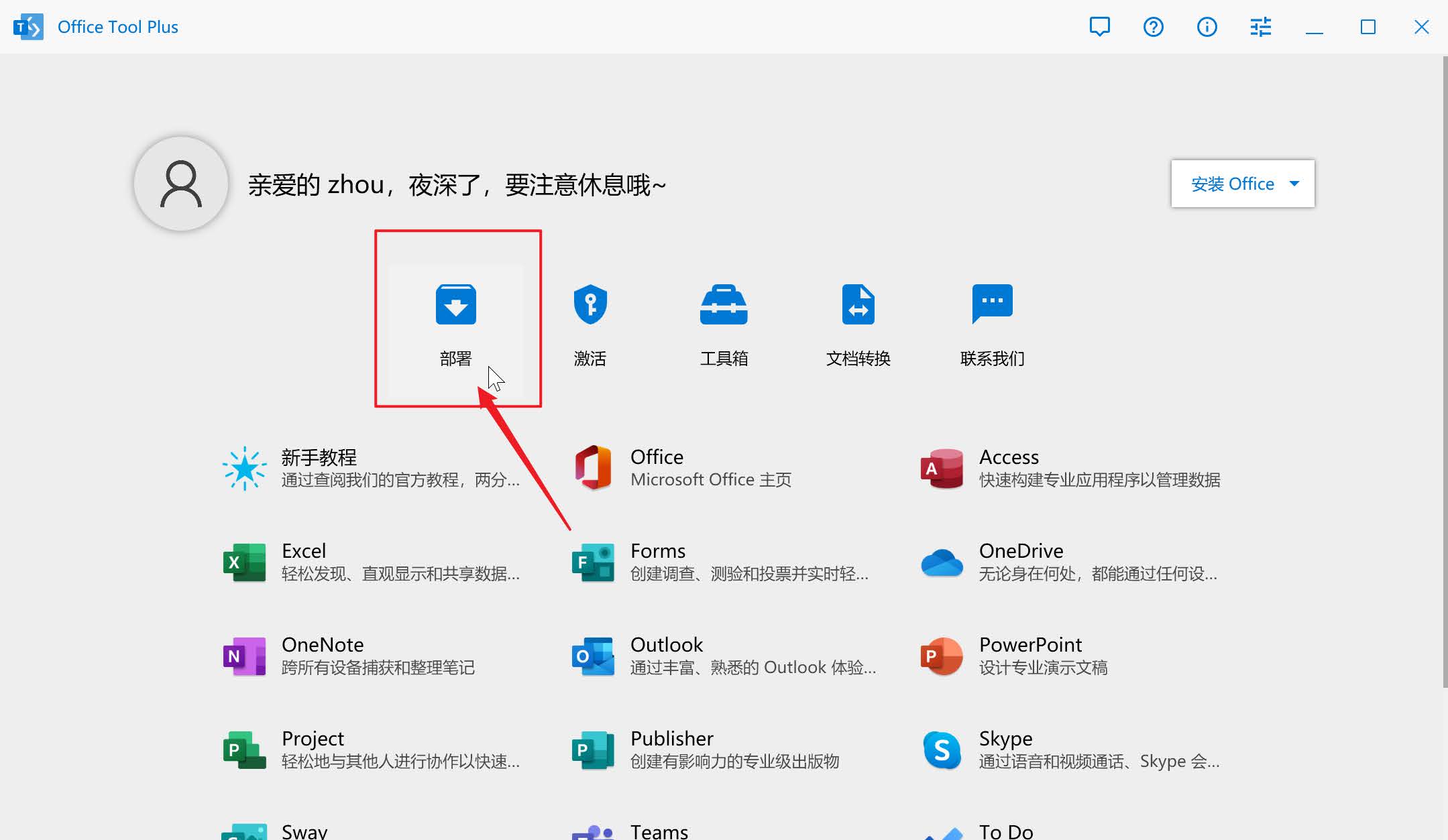Open the about info icon
This screenshot has height=840, width=1448.
tap(1207, 27)
